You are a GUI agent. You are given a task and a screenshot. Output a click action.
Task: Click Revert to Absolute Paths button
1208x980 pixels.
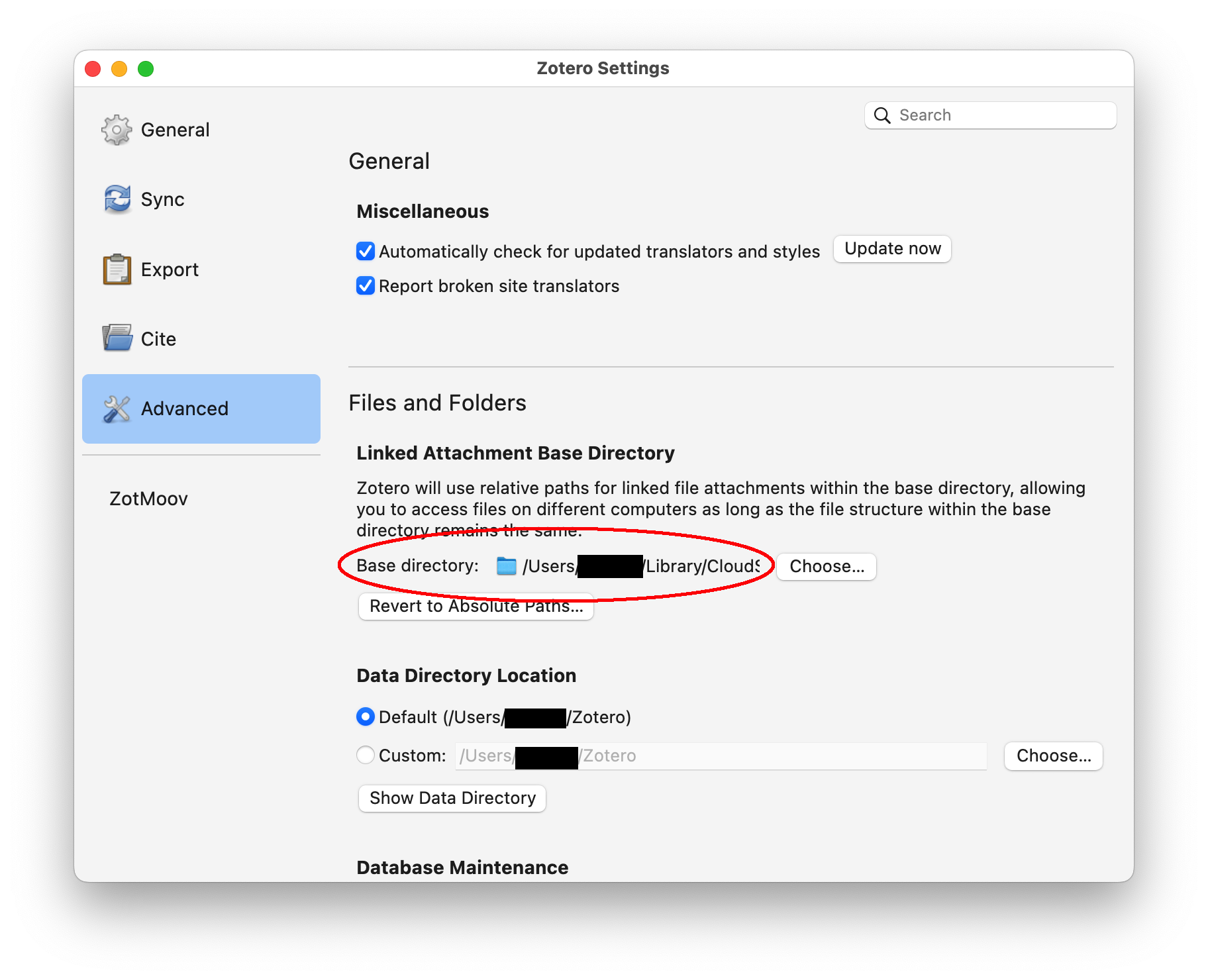click(476, 607)
